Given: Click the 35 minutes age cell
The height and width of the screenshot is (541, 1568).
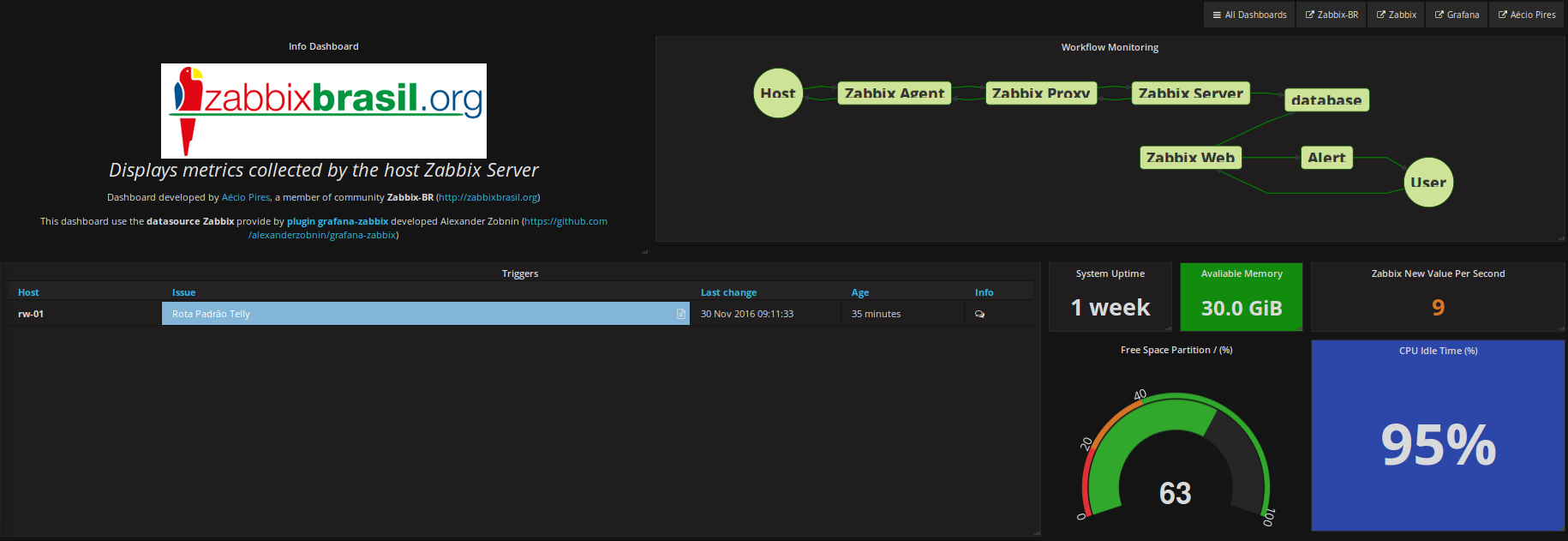Looking at the screenshot, I should (x=876, y=314).
